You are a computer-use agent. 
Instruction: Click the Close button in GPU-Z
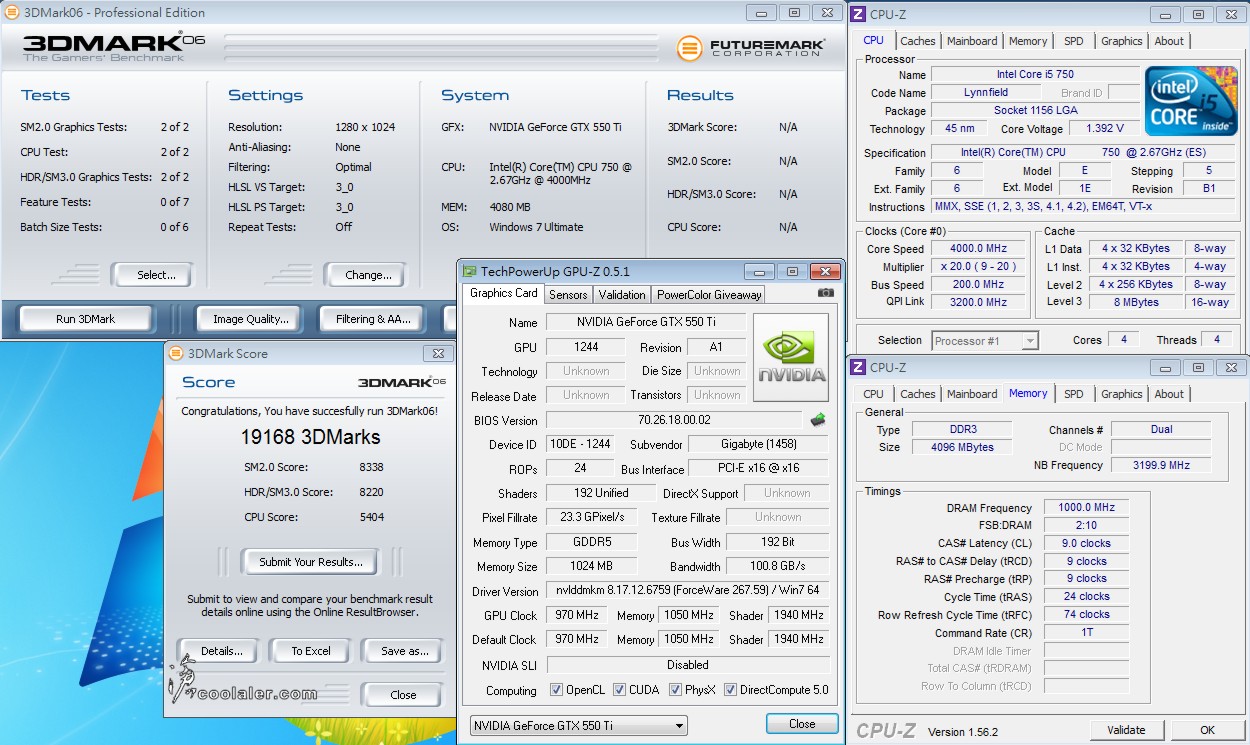pyautogui.click(x=802, y=724)
